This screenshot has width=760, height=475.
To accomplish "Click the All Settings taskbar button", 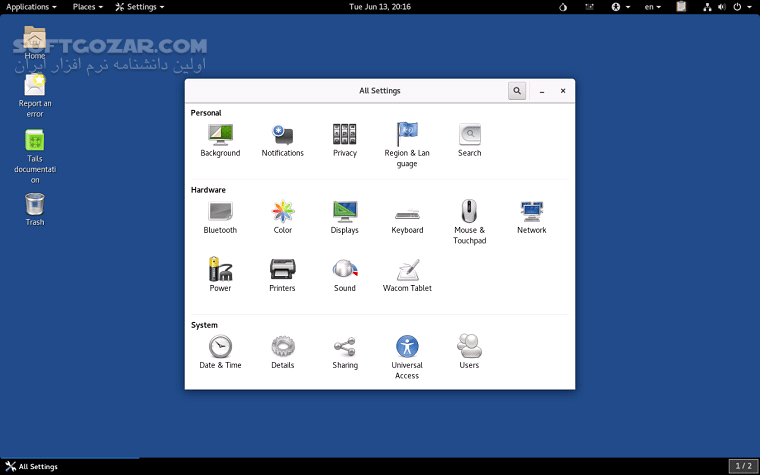I will click(x=32, y=466).
